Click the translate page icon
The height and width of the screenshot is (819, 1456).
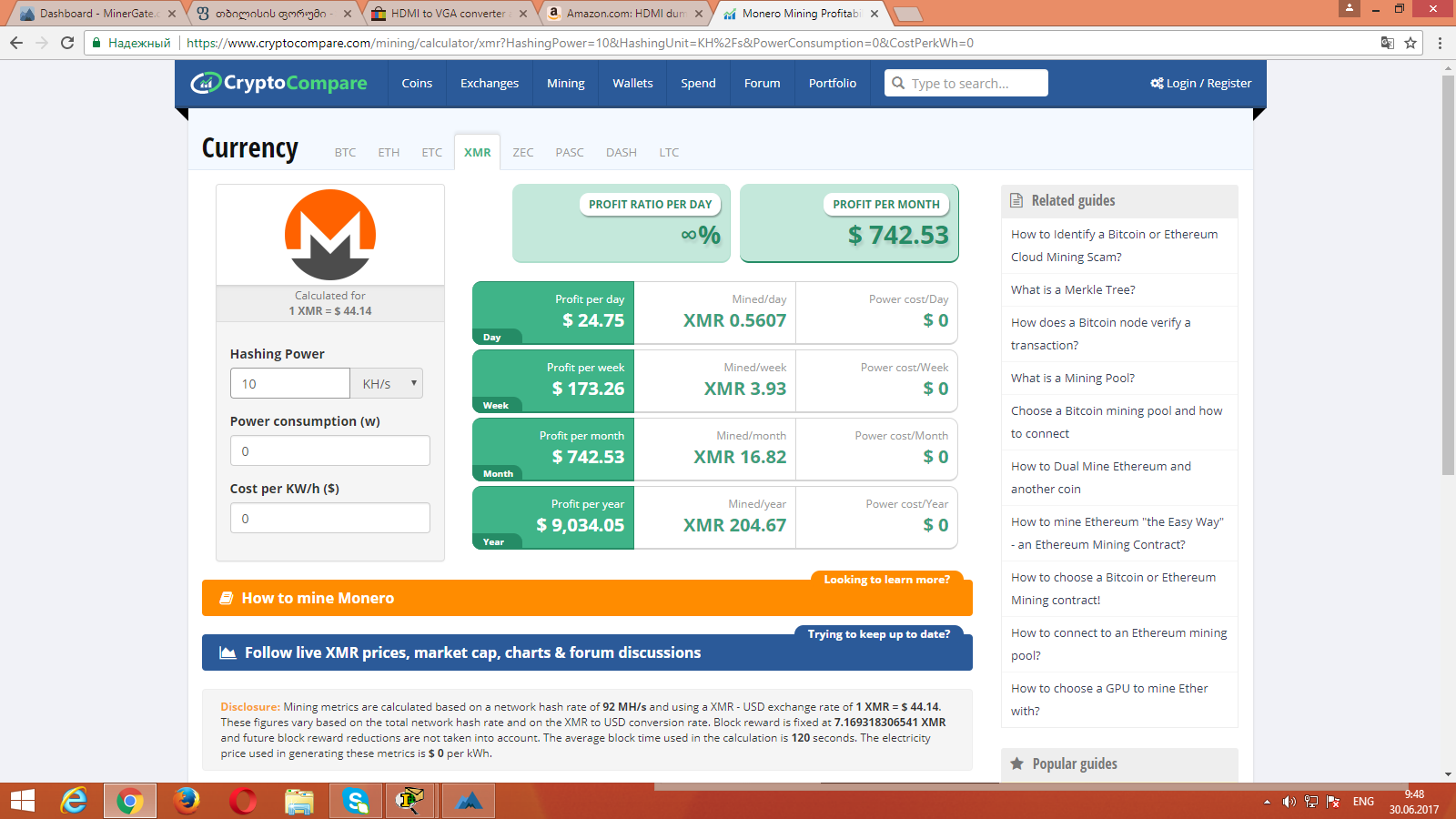tap(1387, 43)
